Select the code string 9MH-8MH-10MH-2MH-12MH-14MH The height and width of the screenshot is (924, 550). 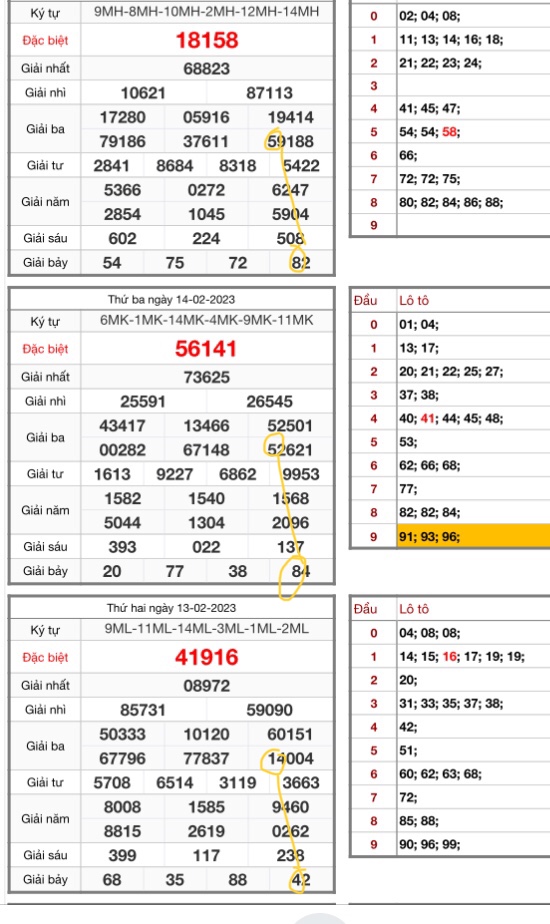pyautogui.click(x=206, y=11)
